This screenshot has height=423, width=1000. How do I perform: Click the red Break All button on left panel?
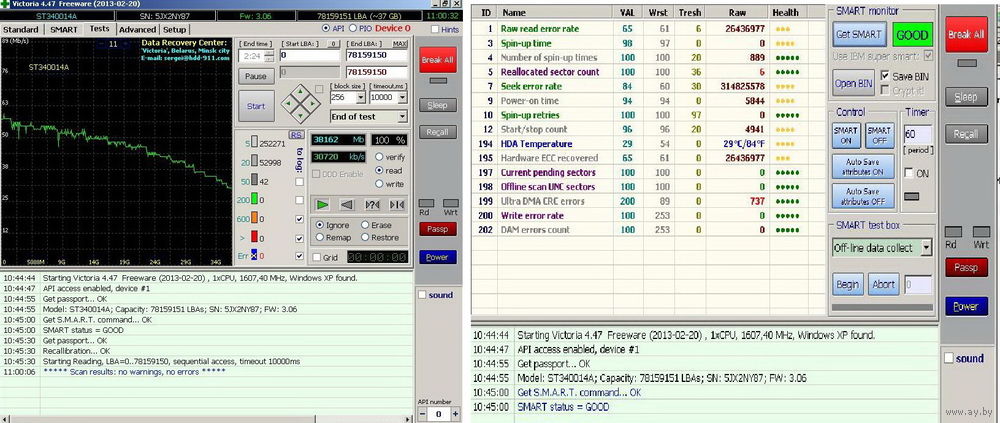(x=437, y=61)
